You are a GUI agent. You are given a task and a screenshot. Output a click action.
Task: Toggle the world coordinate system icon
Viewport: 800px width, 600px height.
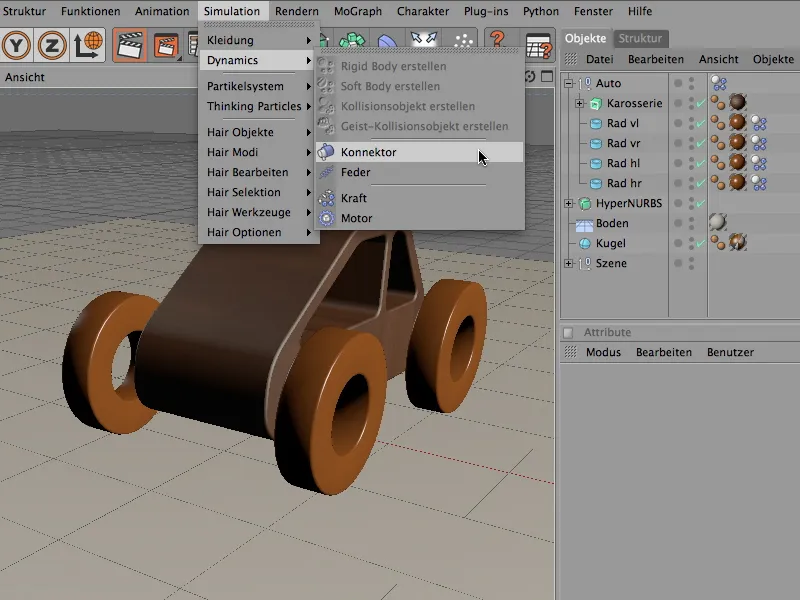click(89, 45)
